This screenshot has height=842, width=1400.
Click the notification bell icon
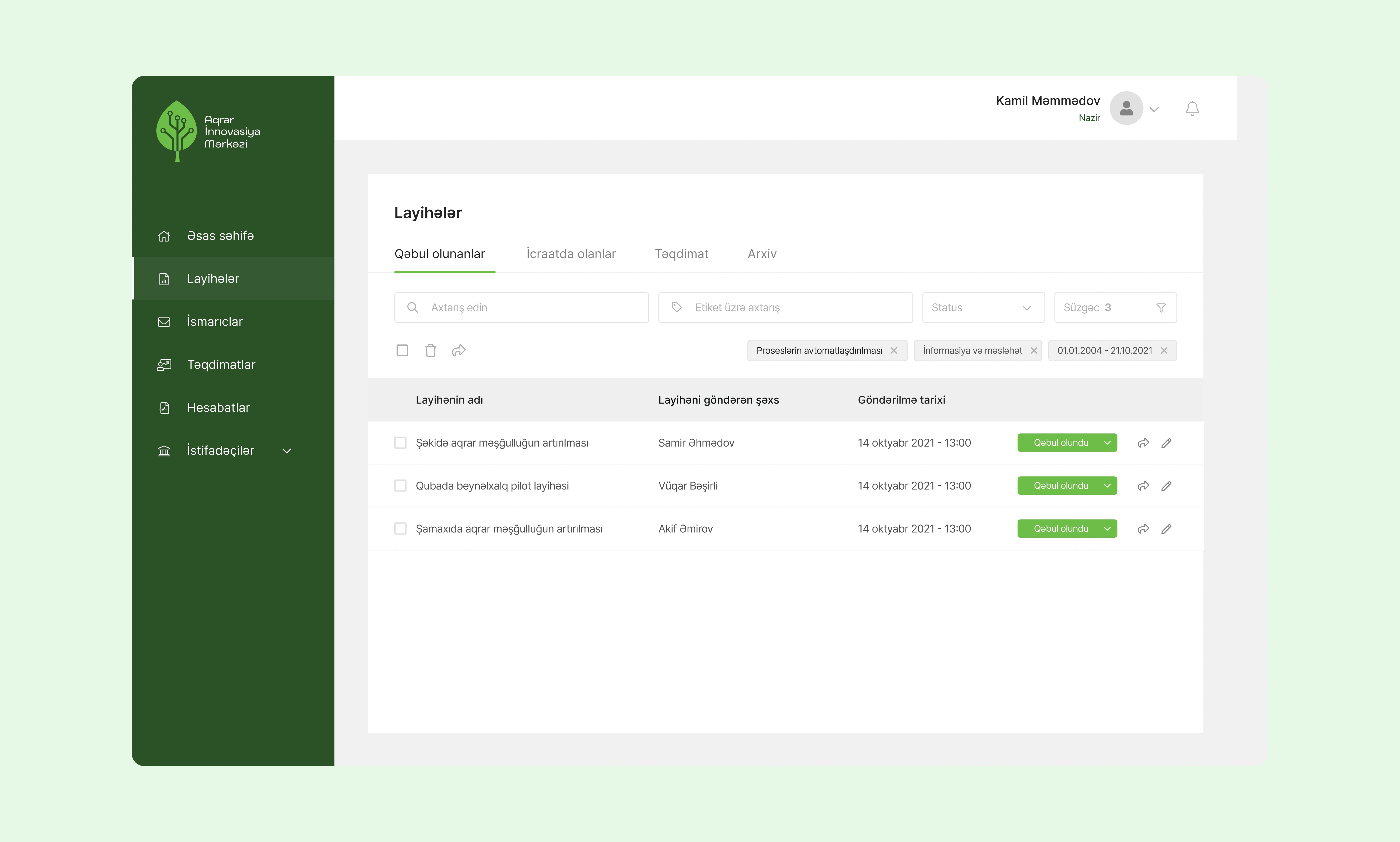(1192, 108)
